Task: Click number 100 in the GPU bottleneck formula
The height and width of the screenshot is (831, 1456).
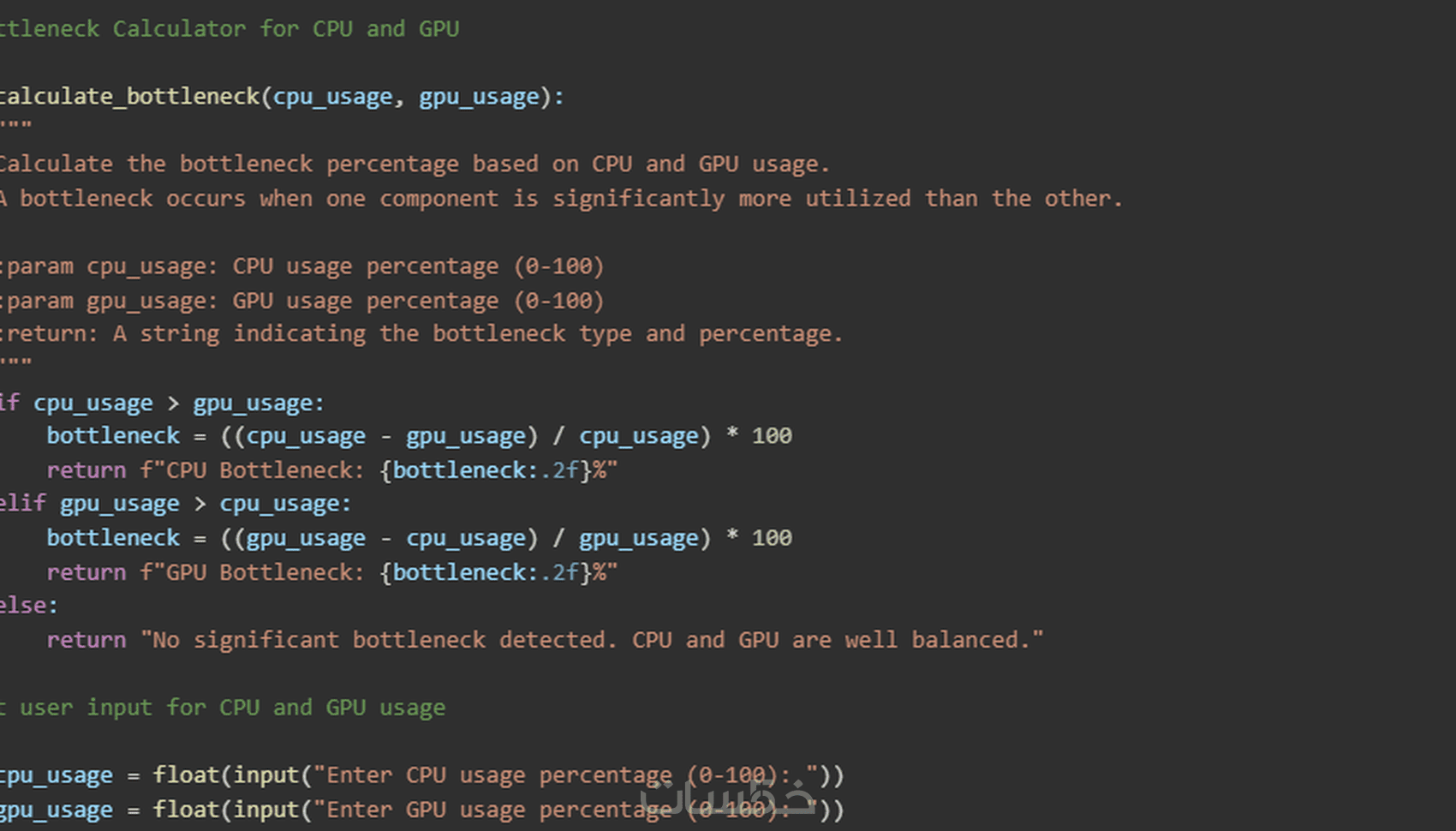Action: coord(772,538)
